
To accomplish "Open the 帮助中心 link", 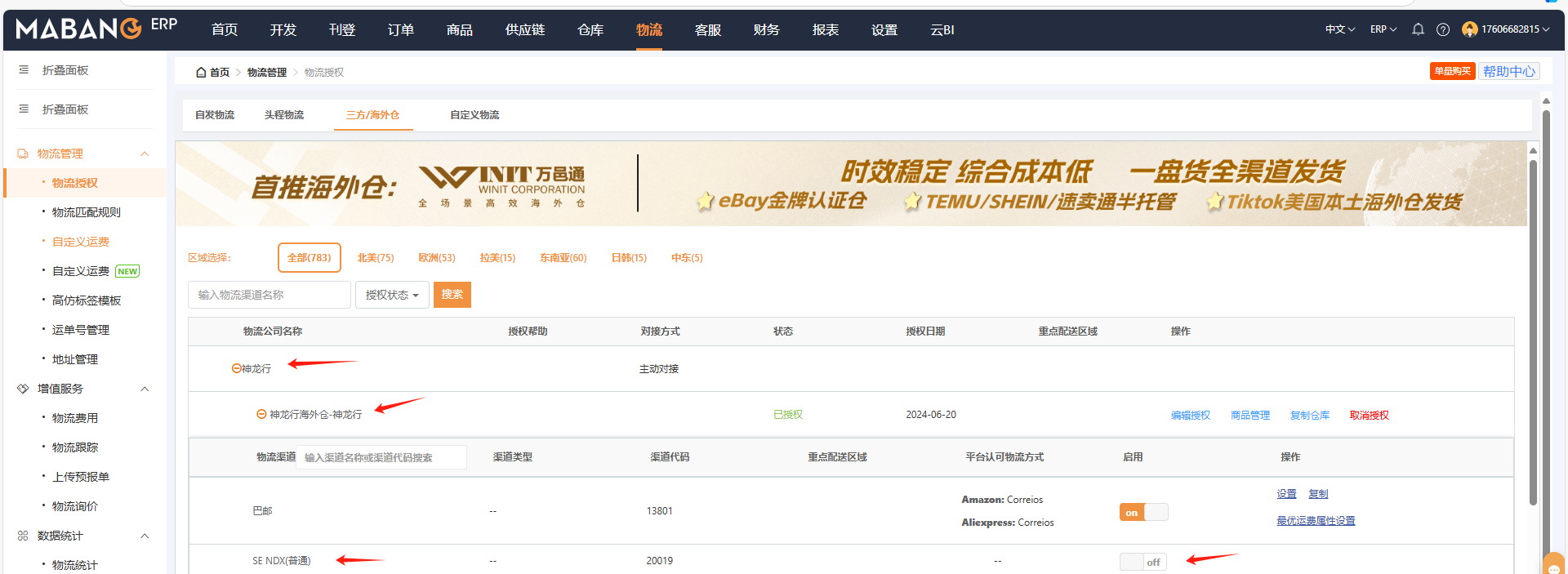I will click(x=1509, y=71).
